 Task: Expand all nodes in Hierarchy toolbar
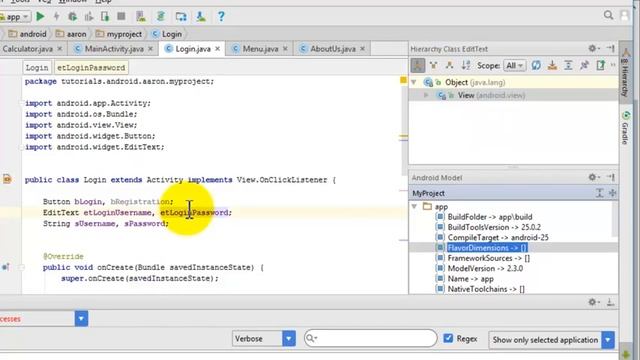pos(568,65)
